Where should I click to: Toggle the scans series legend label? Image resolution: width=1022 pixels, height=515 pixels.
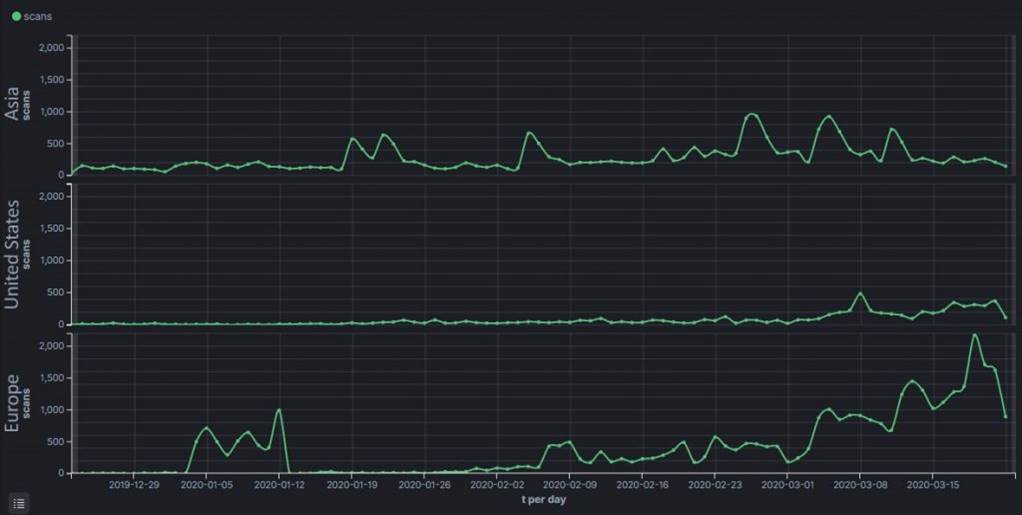[x=38, y=17]
